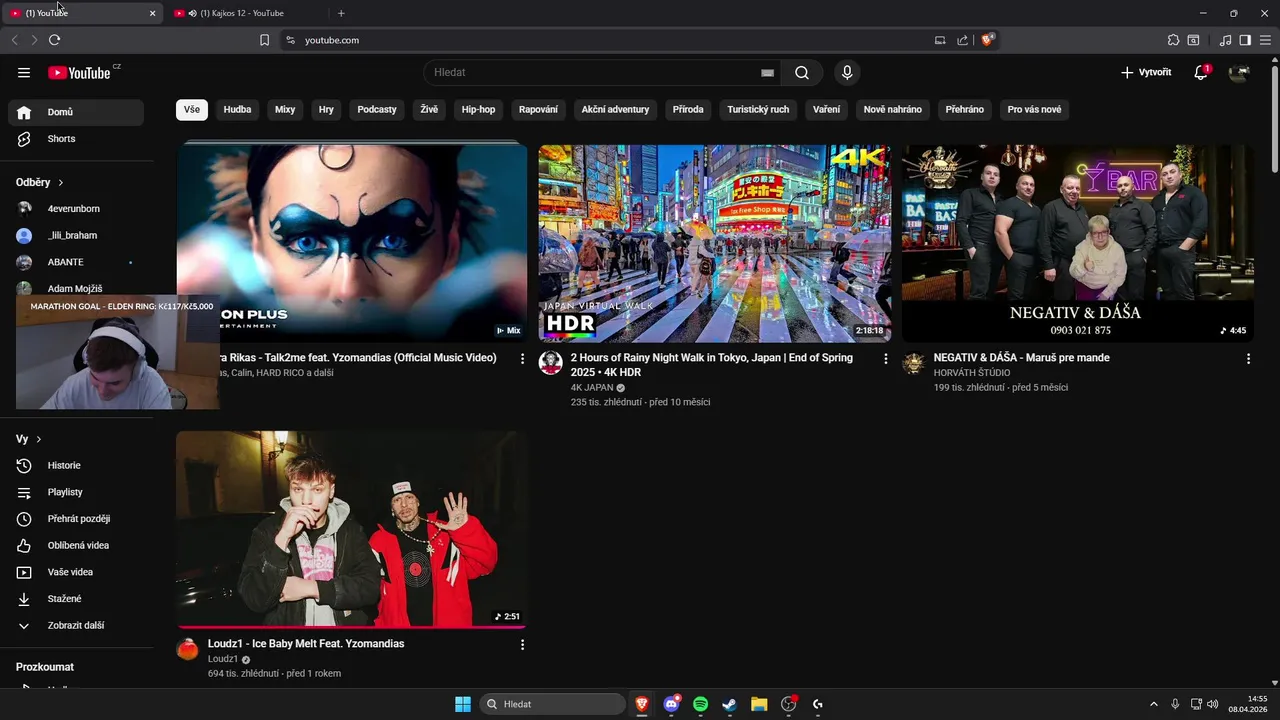This screenshot has height=720, width=1280.
Task: Select the Akční adventury filter chip
Action: click(615, 109)
